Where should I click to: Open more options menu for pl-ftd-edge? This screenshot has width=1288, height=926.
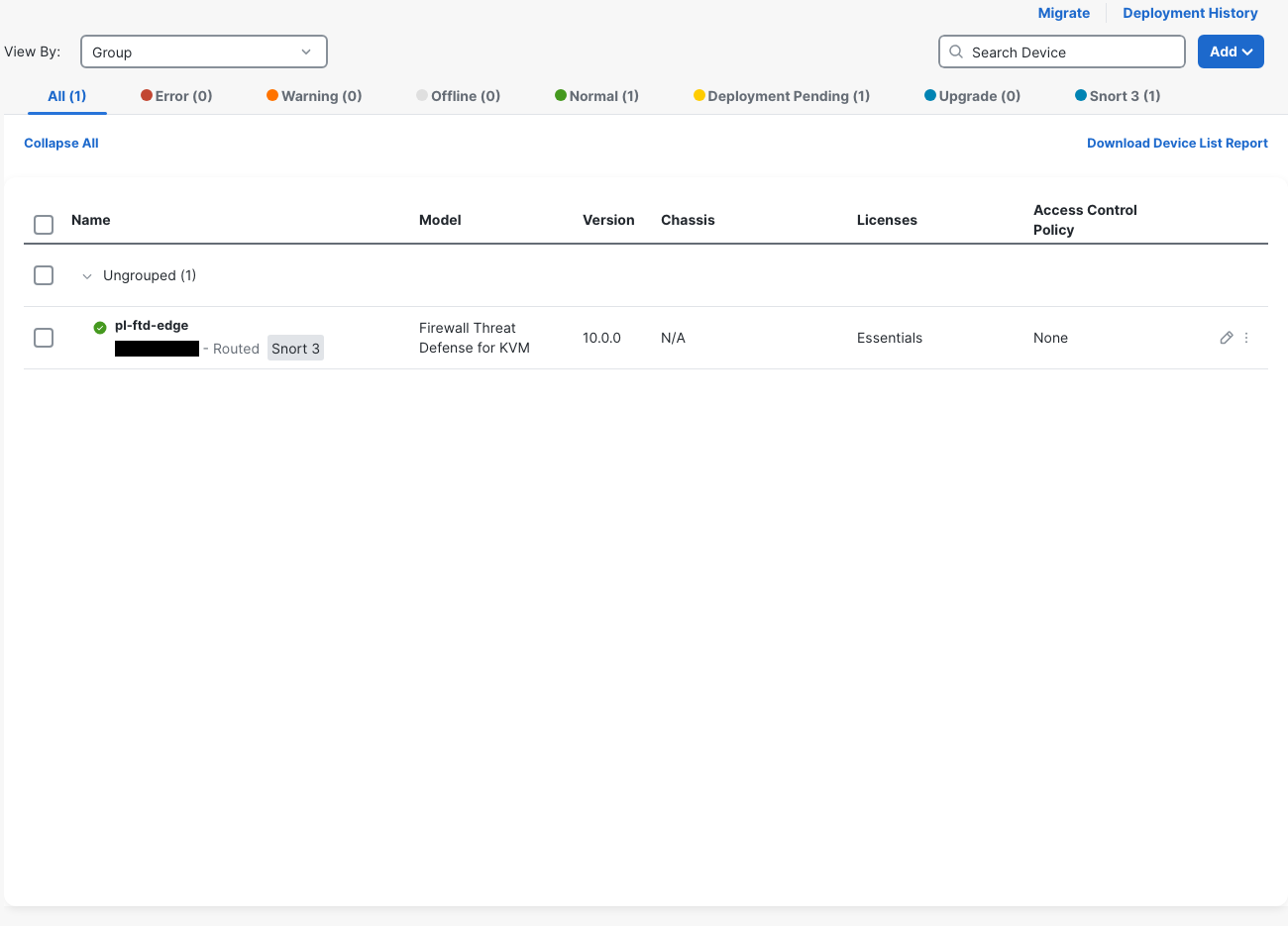(x=1246, y=338)
